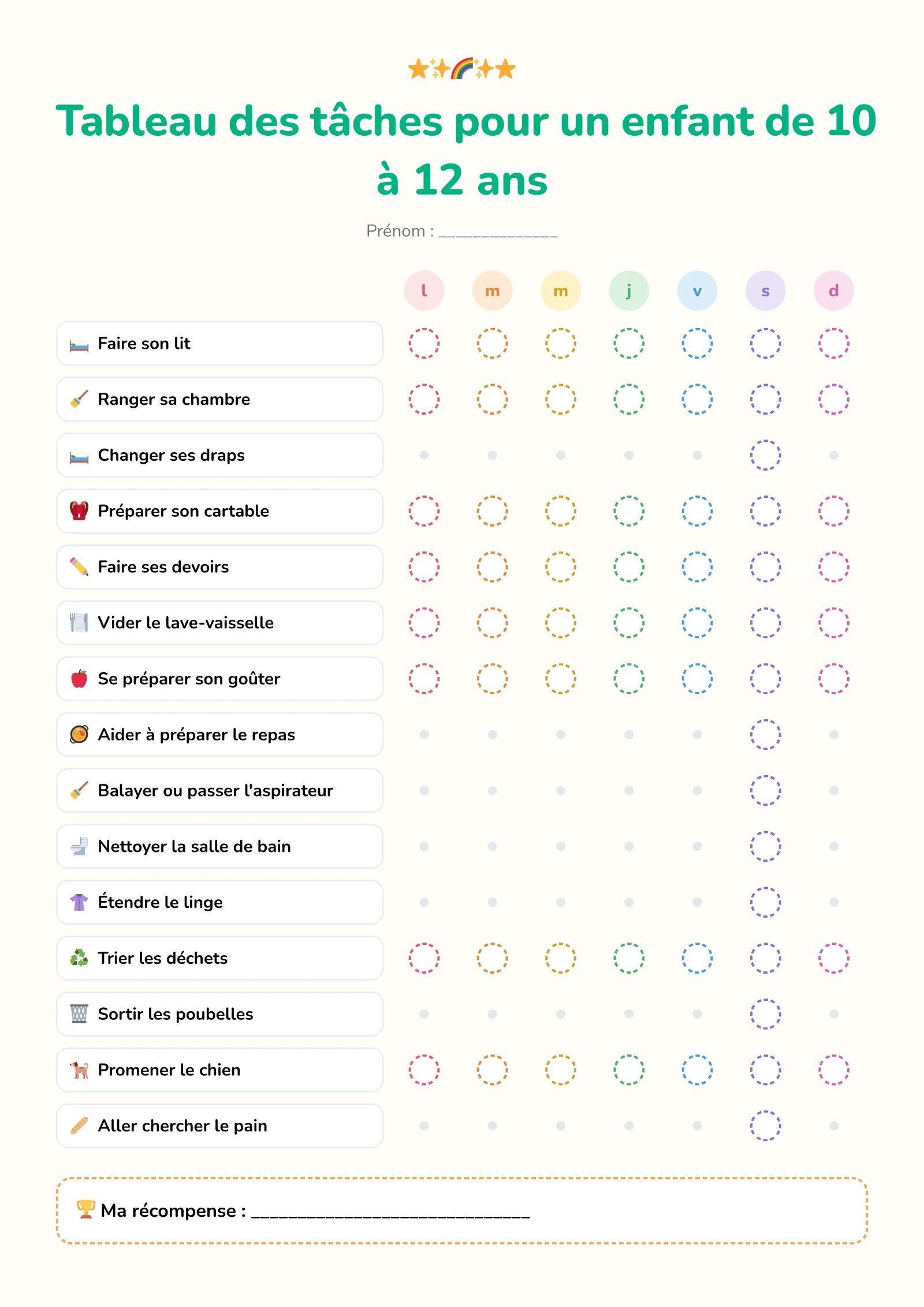Image resolution: width=924 pixels, height=1307 pixels.
Task: Check Friday circle for Vider le lave-vaisselle
Action: (x=697, y=623)
